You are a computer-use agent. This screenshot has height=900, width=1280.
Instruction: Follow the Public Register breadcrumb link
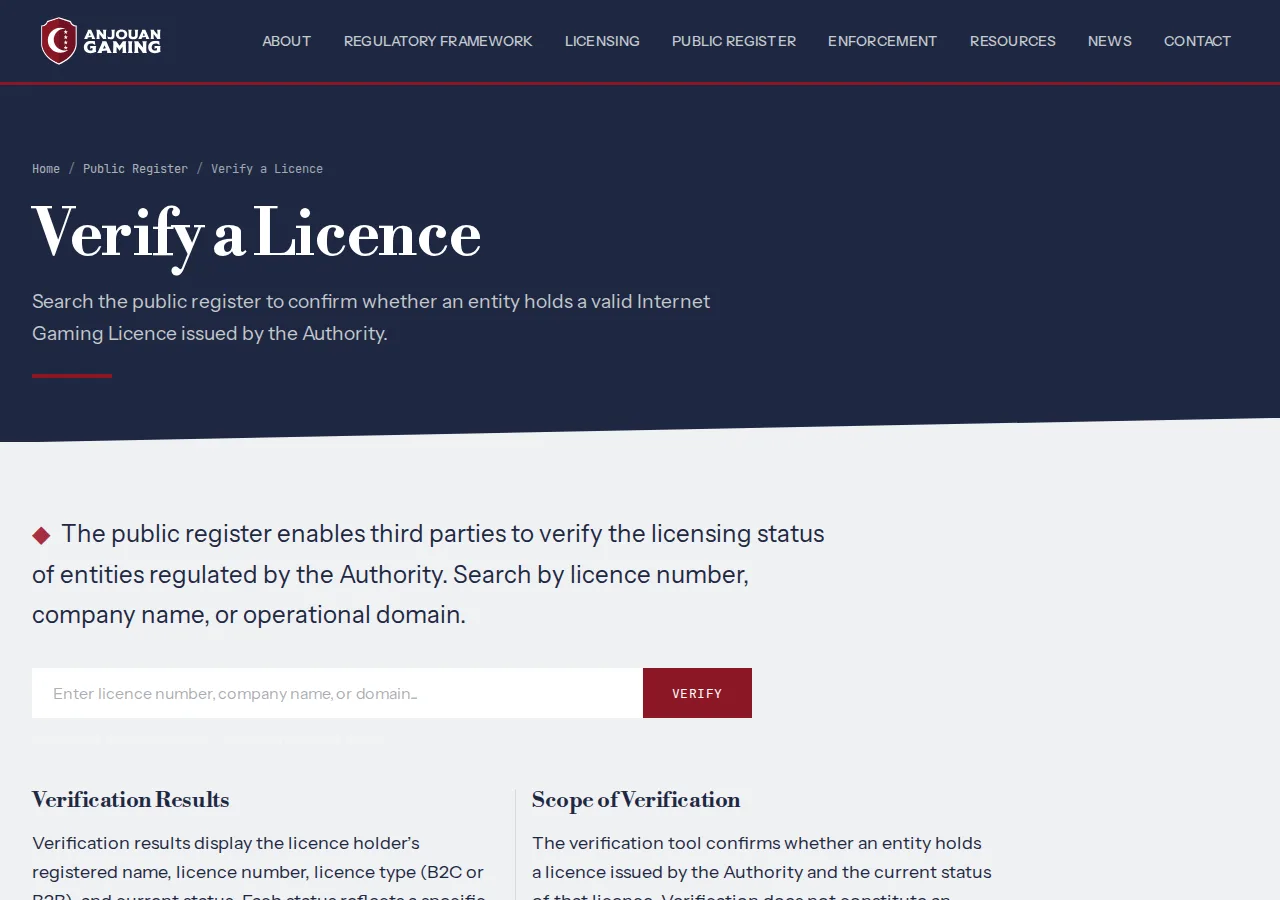click(135, 169)
